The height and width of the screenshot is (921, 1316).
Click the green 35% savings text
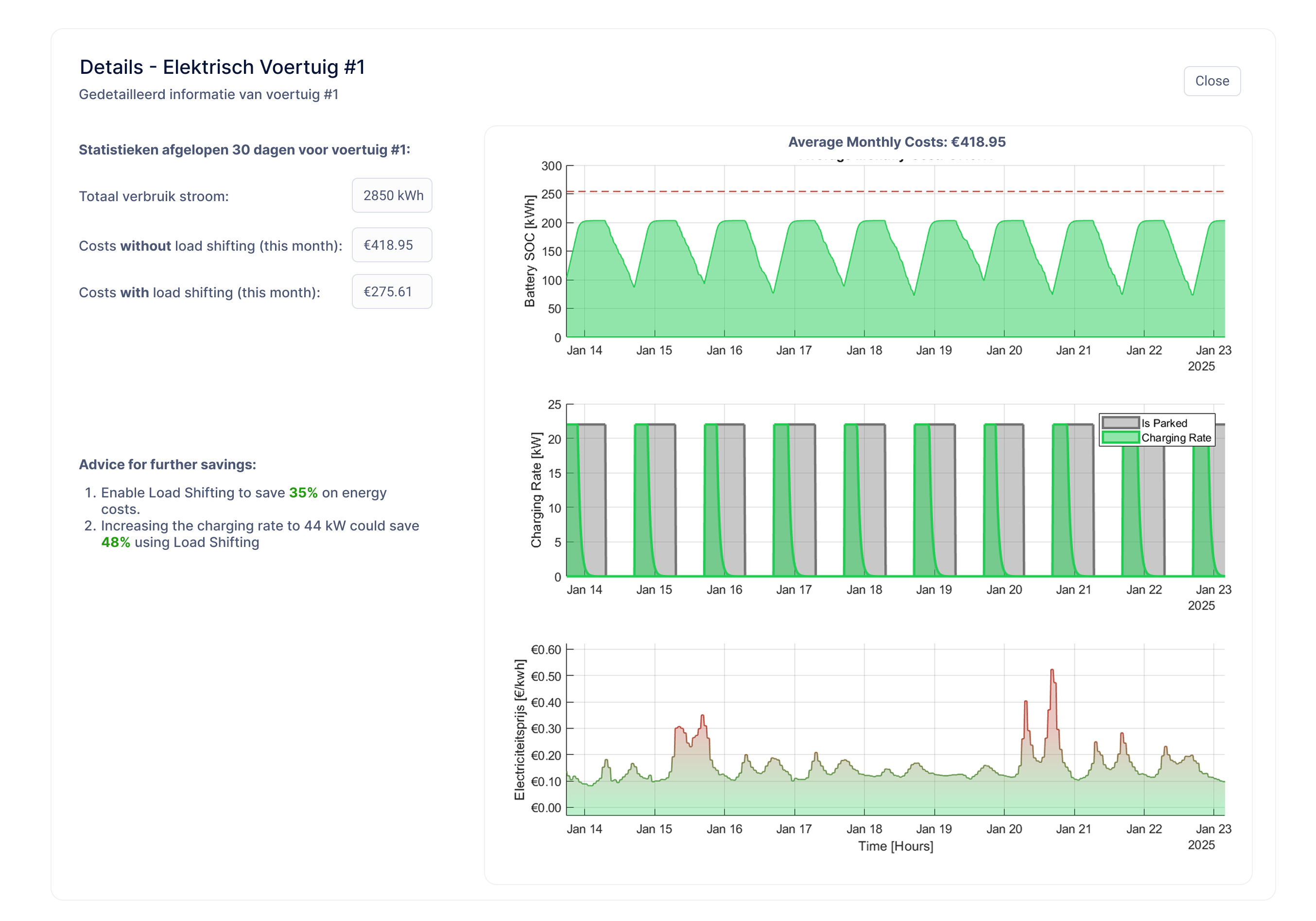coord(303,493)
